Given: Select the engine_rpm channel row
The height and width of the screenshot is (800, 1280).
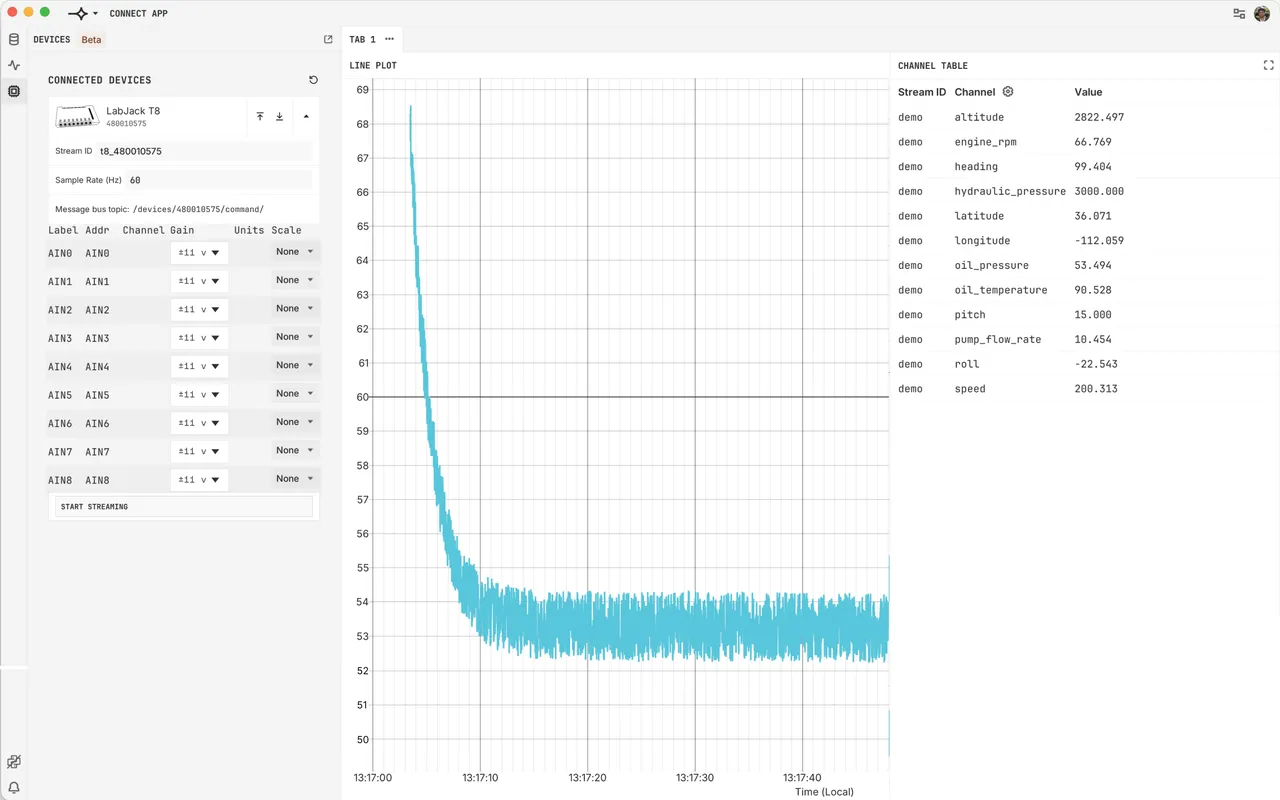Looking at the screenshot, I should click(1085, 142).
